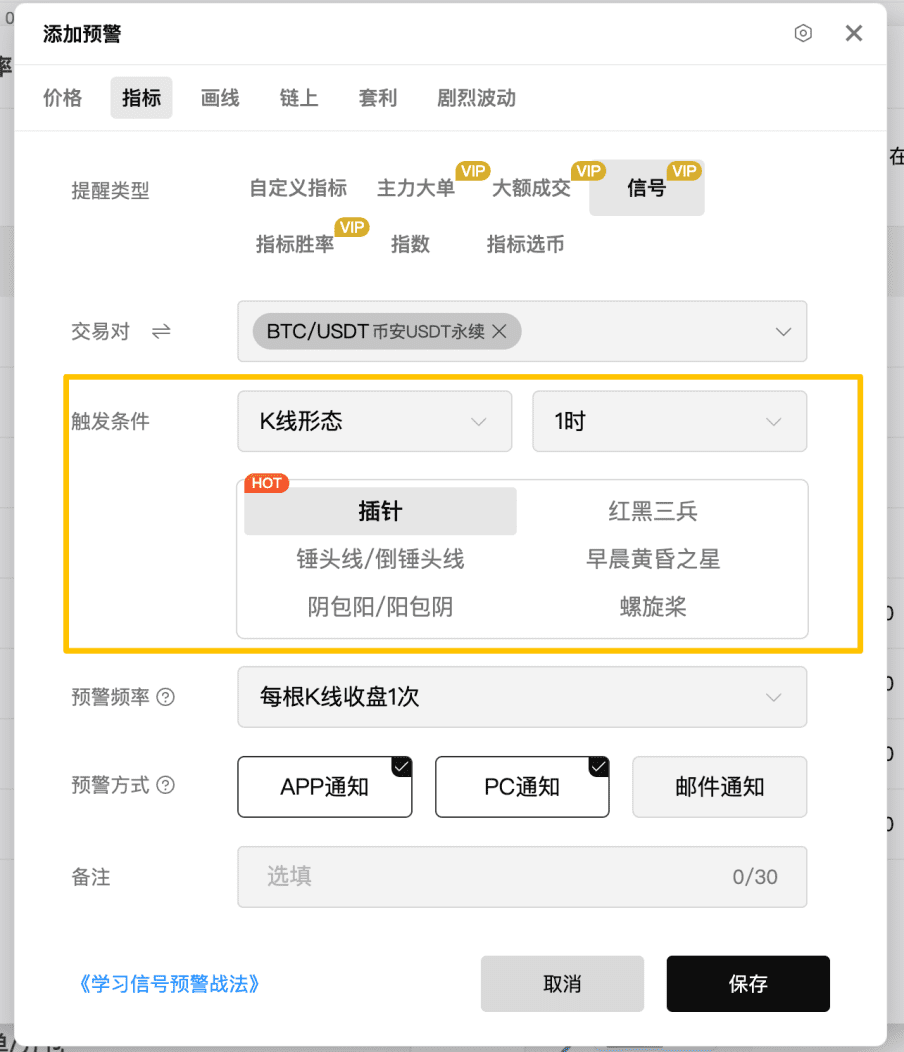The width and height of the screenshot is (904, 1052).
Task: Select the 插针 pattern
Action: coord(381,511)
